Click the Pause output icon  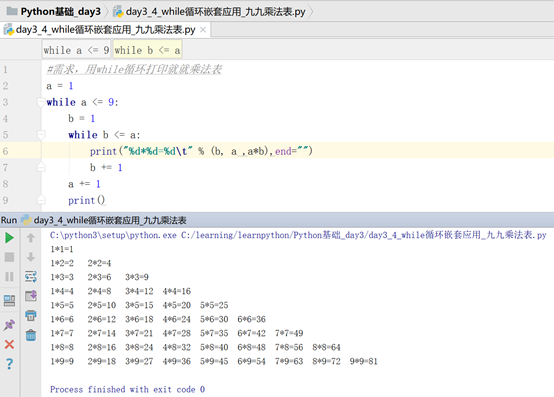(10, 276)
